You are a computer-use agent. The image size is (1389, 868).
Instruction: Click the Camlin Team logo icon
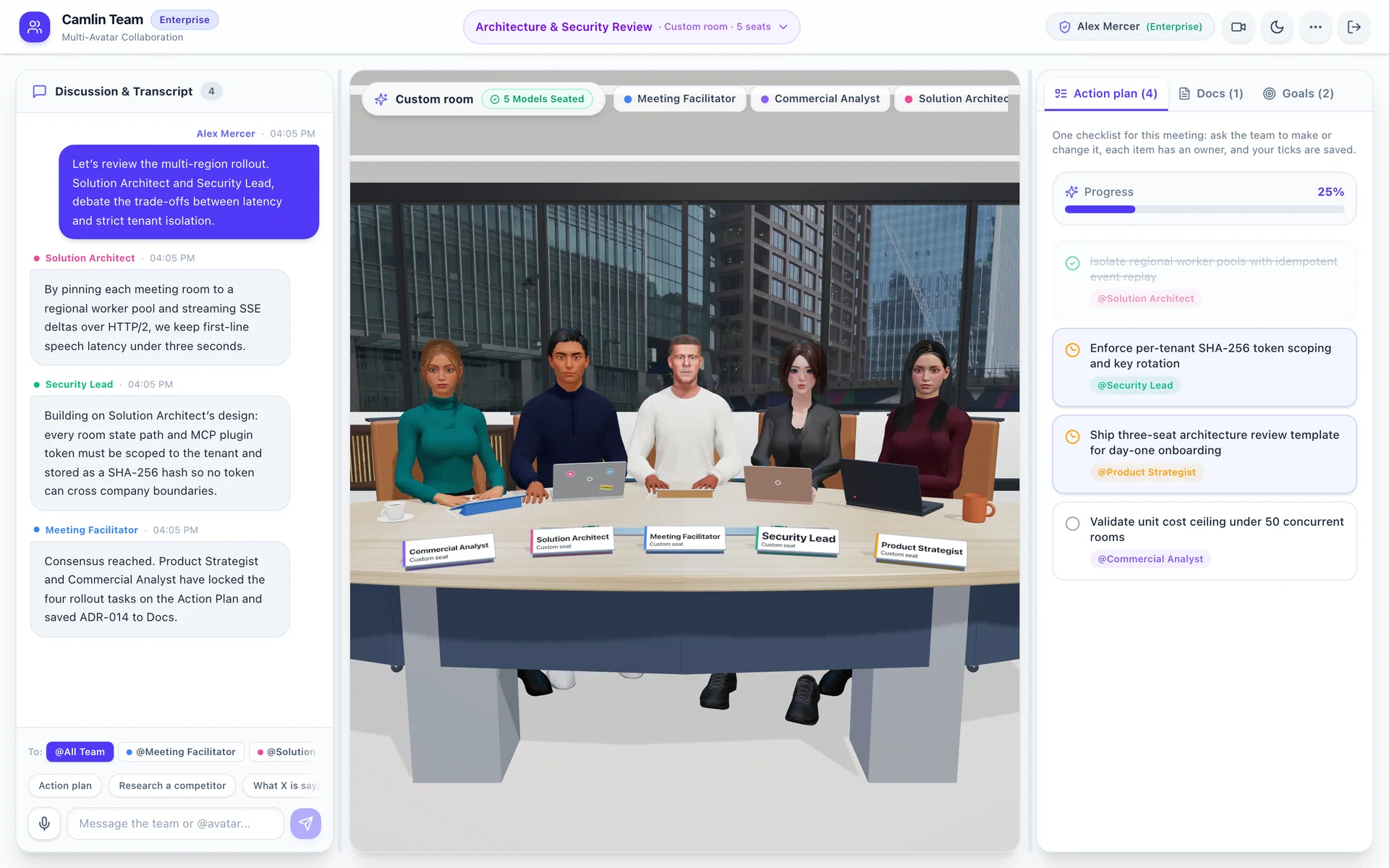pyautogui.click(x=34, y=27)
